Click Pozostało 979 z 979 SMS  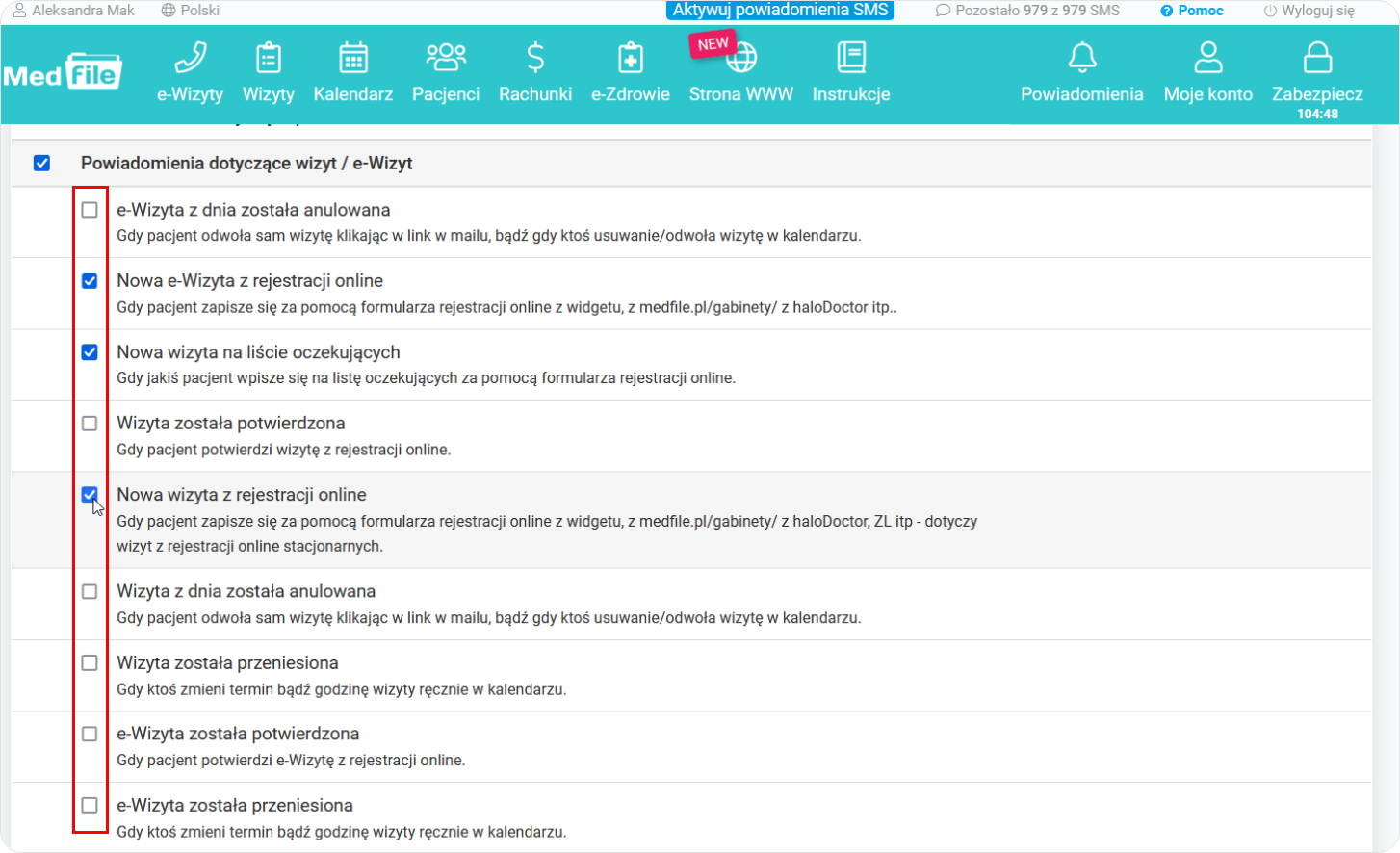pyautogui.click(x=1037, y=11)
